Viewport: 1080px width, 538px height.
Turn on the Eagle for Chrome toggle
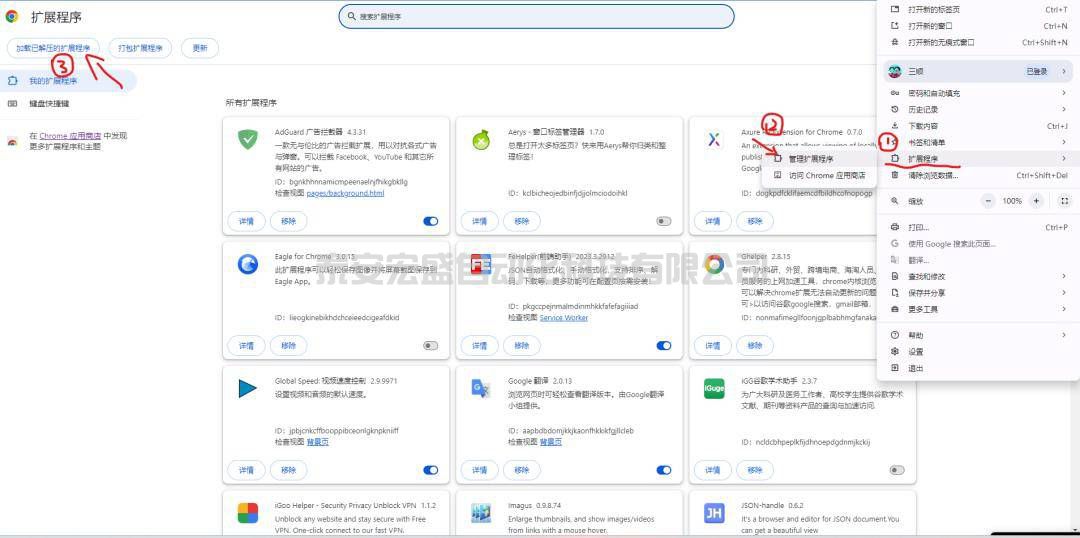pos(431,346)
